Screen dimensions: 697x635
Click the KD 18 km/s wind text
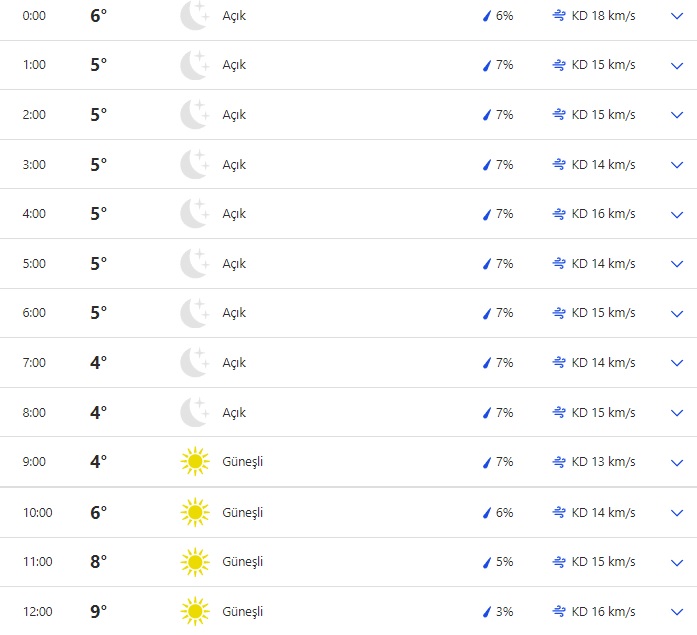pos(603,16)
